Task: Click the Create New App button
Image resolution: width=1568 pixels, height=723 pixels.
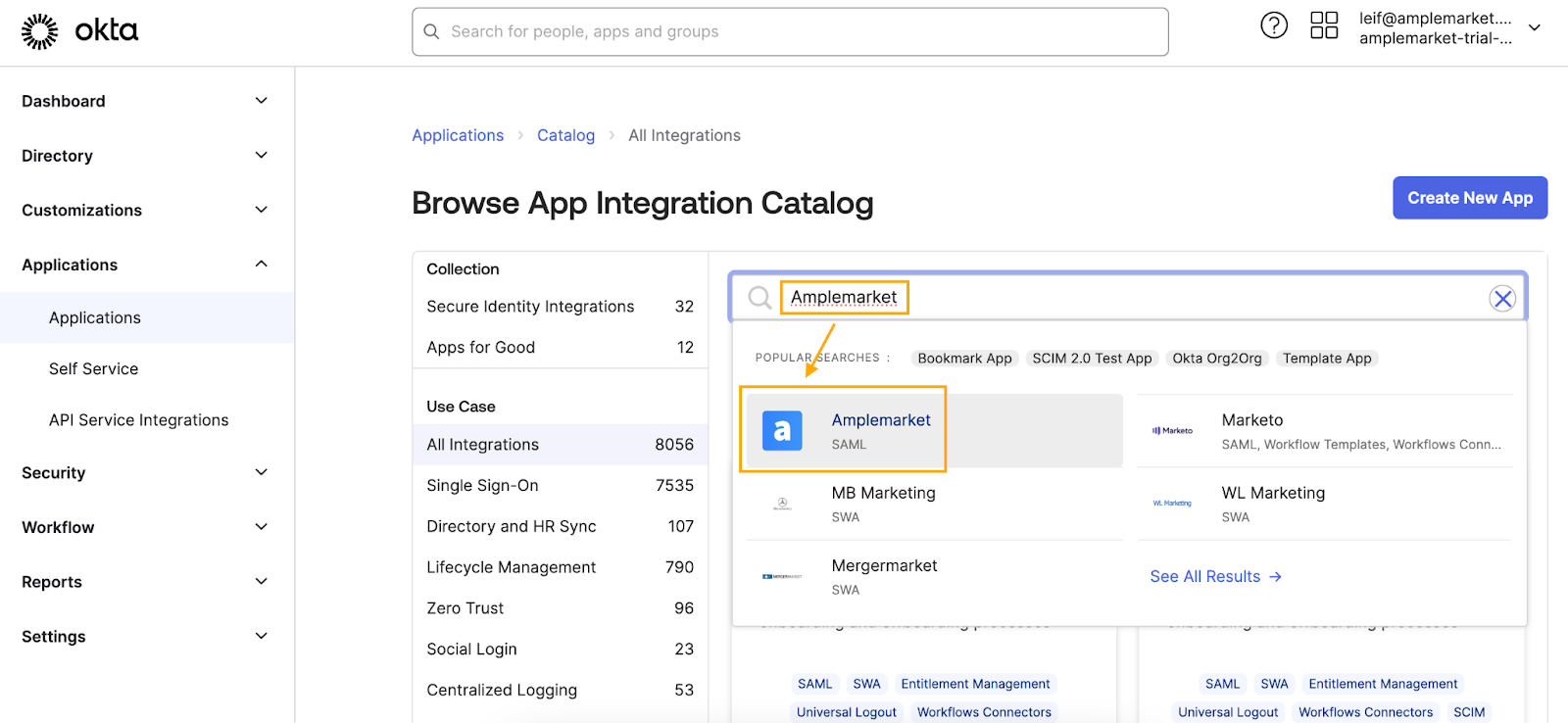Action: pyautogui.click(x=1469, y=198)
